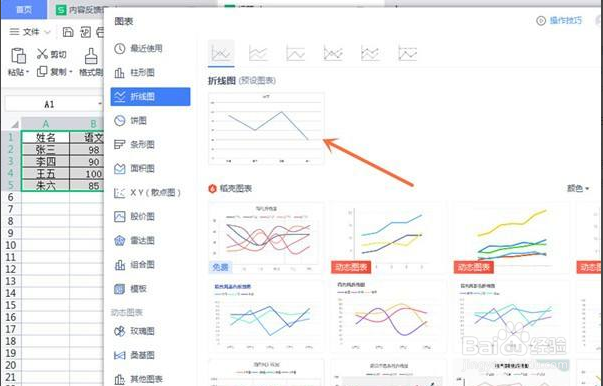Click the 粘贴 paste icon in the toolbar
The height and width of the screenshot is (386, 603).
[18, 56]
